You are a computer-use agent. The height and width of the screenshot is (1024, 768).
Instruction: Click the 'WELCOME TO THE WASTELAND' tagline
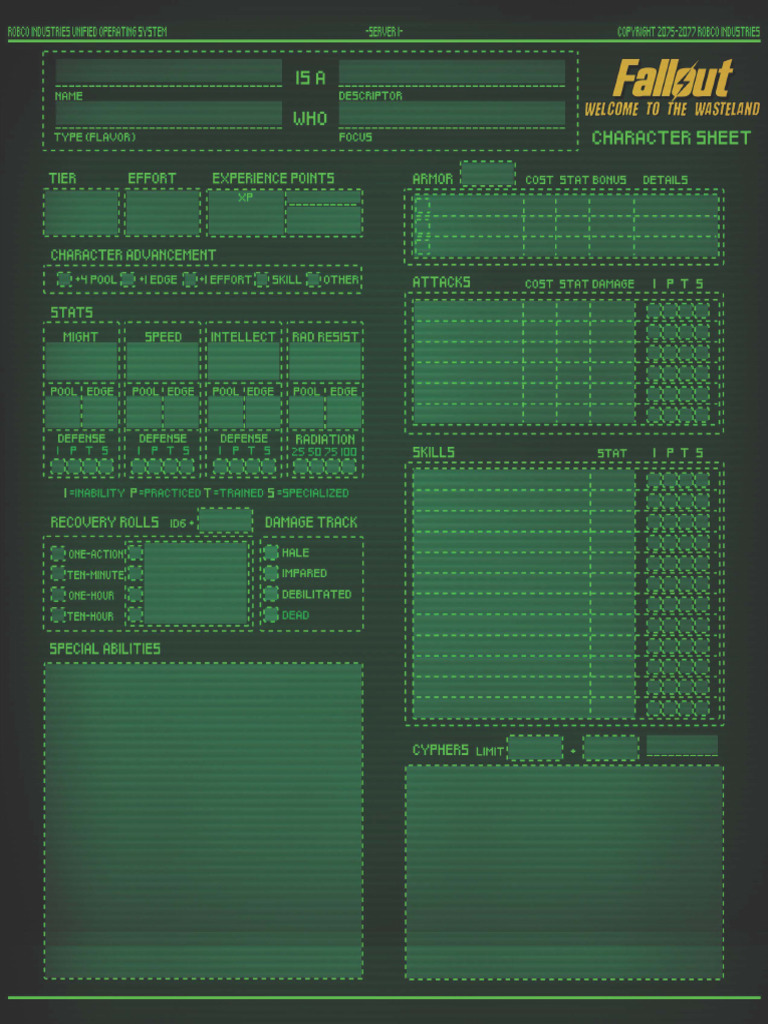[x=672, y=109]
